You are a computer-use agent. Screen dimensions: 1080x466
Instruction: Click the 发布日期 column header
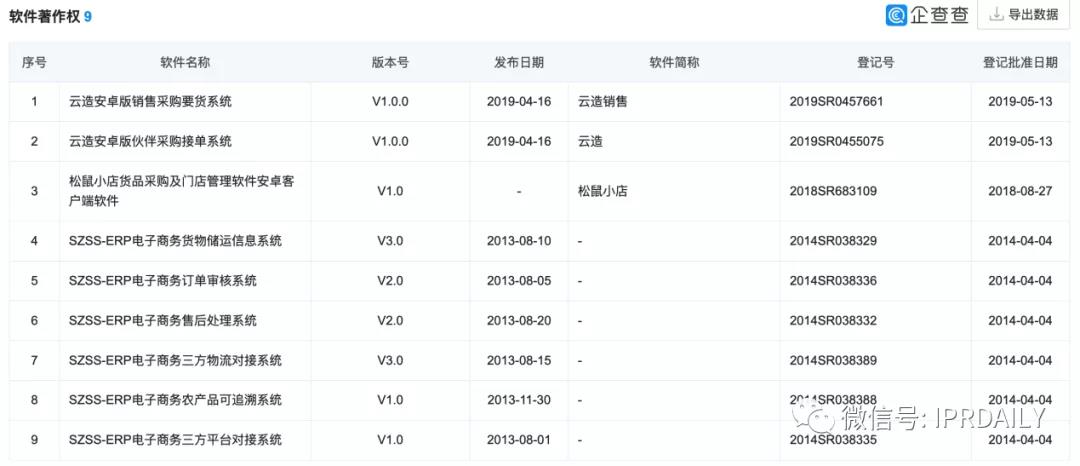click(519, 63)
